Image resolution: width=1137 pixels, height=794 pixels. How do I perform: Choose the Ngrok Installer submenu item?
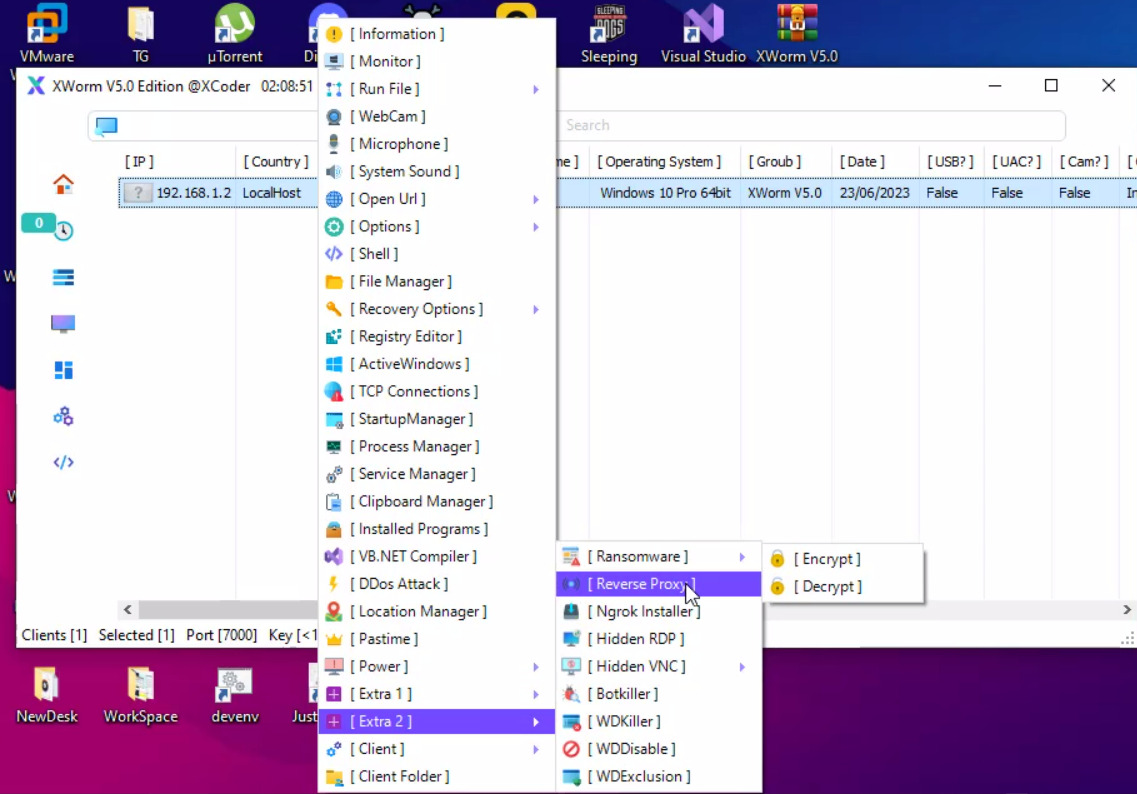coord(658,611)
